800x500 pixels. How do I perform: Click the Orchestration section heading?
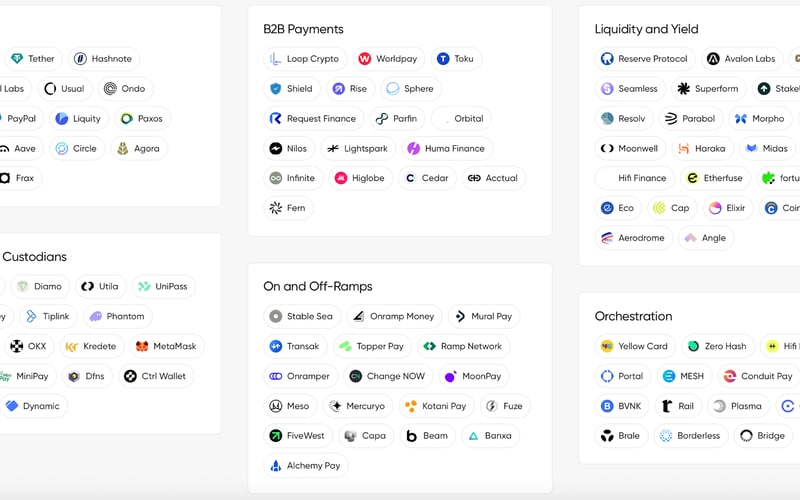tap(634, 316)
